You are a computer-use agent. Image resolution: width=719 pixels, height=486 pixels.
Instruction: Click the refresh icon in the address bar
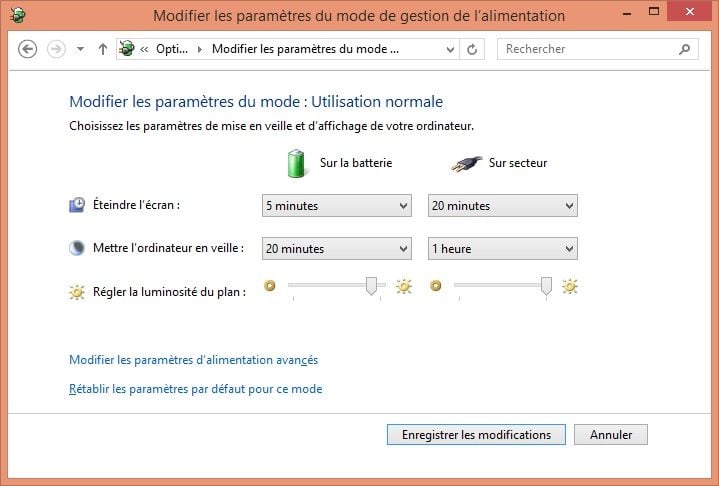[472, 49]
